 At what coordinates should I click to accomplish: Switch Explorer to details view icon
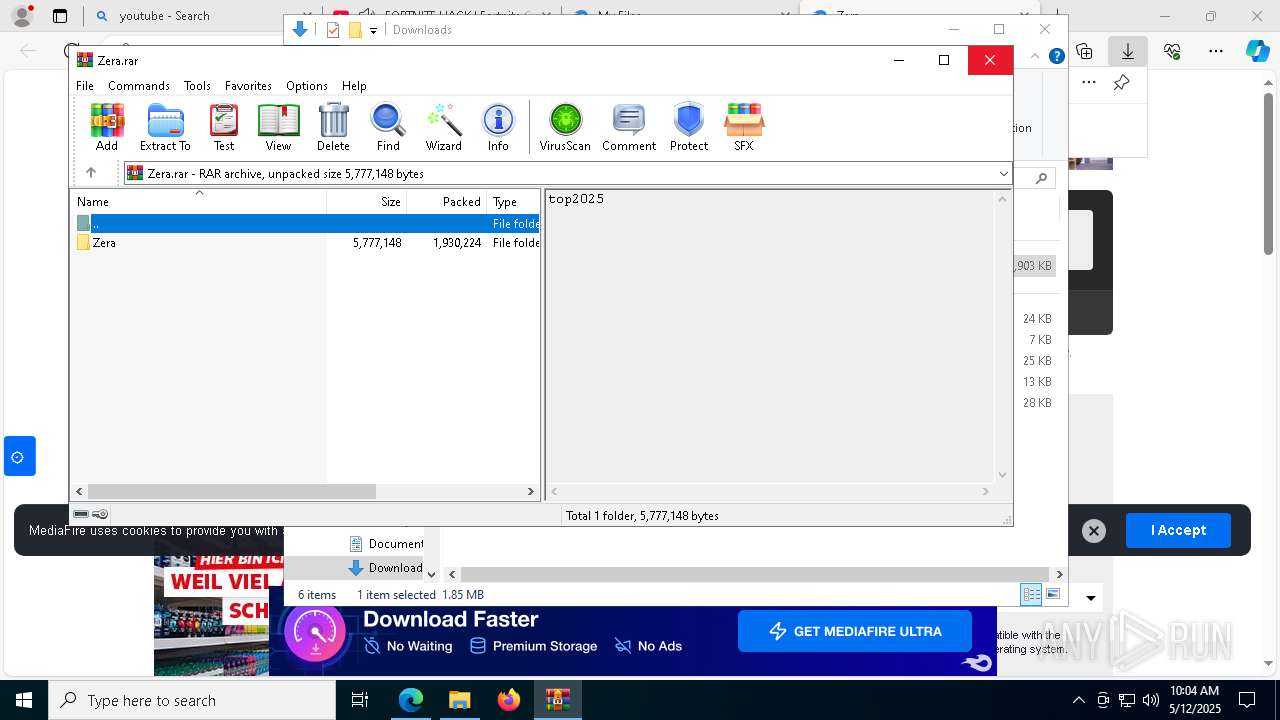click(x=1031, y=594)
